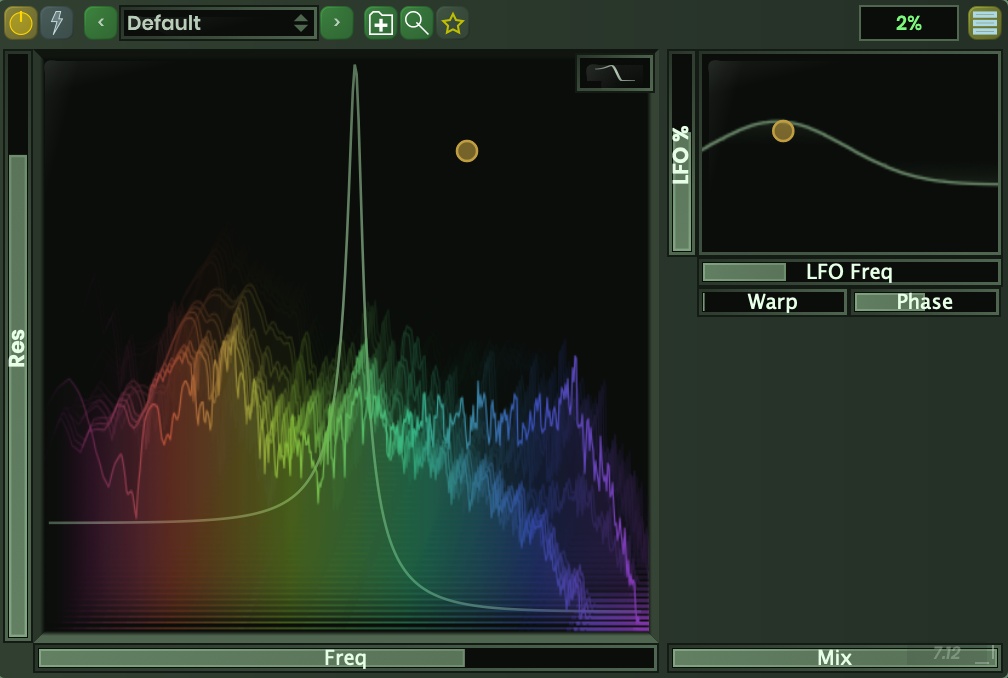Click the lightning bolt icon
This screenshot has width=1008, height=678.
tap(56, 22)
